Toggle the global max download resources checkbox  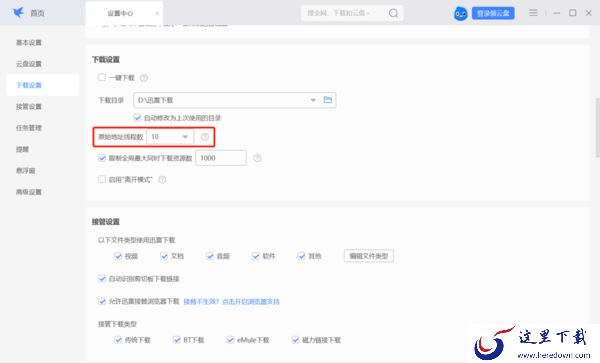[x=102, y=158]
